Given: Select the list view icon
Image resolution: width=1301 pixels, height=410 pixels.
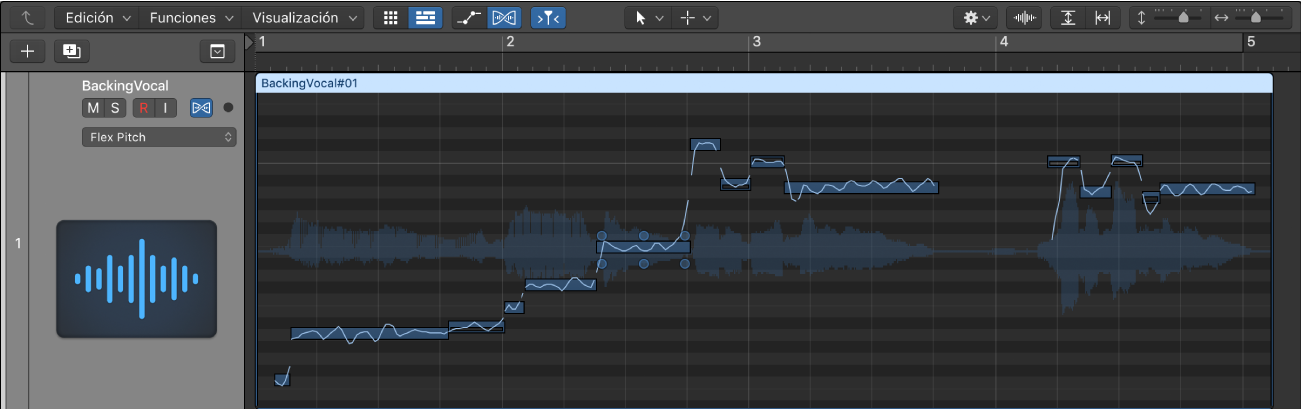Looking at the screenshot, I should (x=426, y=18).
